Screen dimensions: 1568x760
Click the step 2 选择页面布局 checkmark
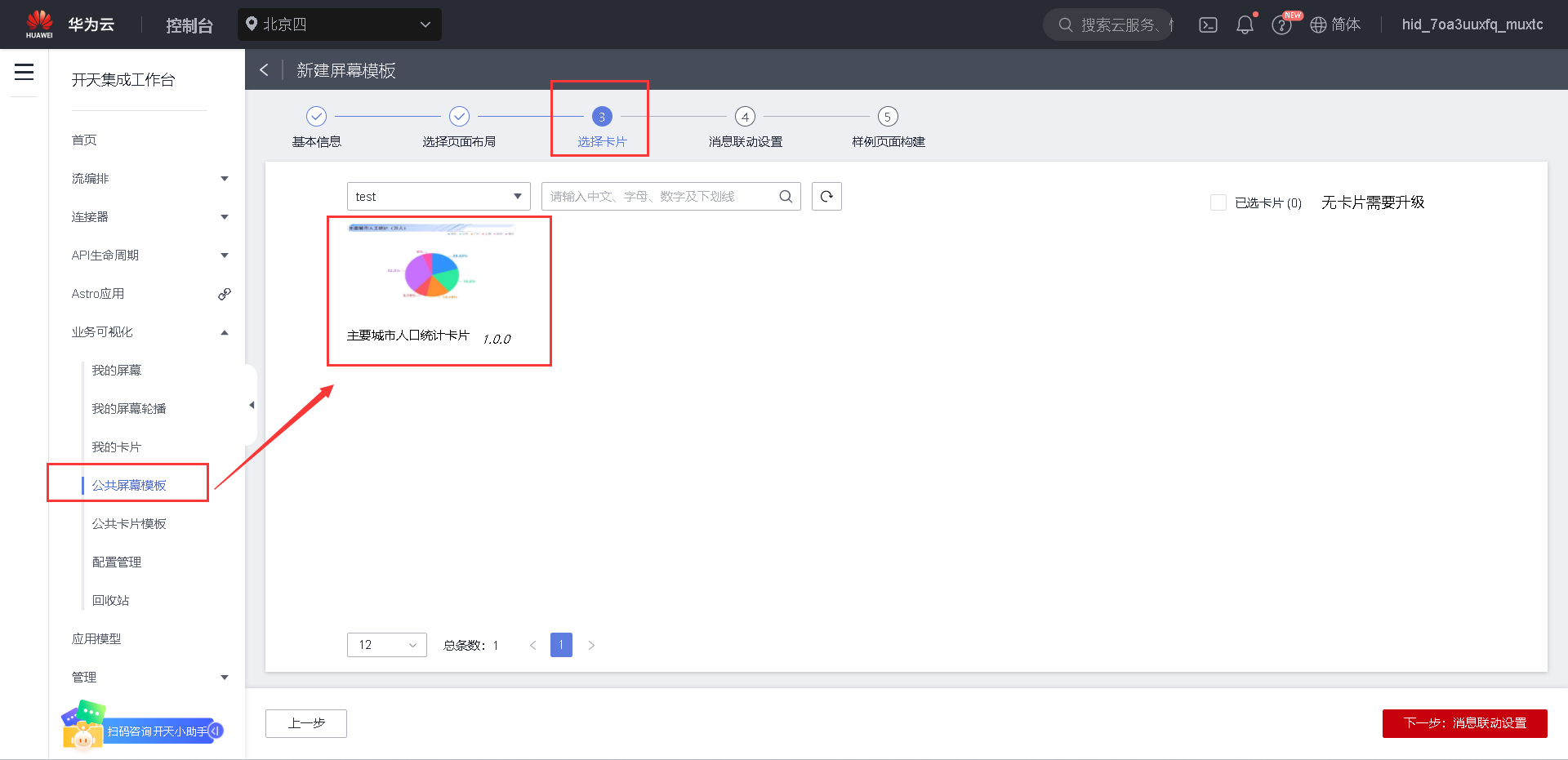tap(459, 117)
